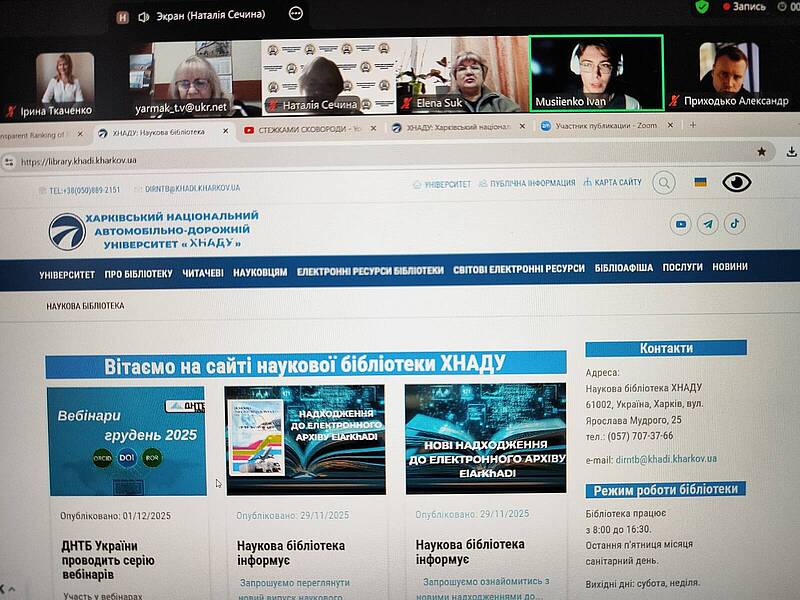Click the Ukrainian flag language icon
800x600 pixels.
tap(700, 182)
